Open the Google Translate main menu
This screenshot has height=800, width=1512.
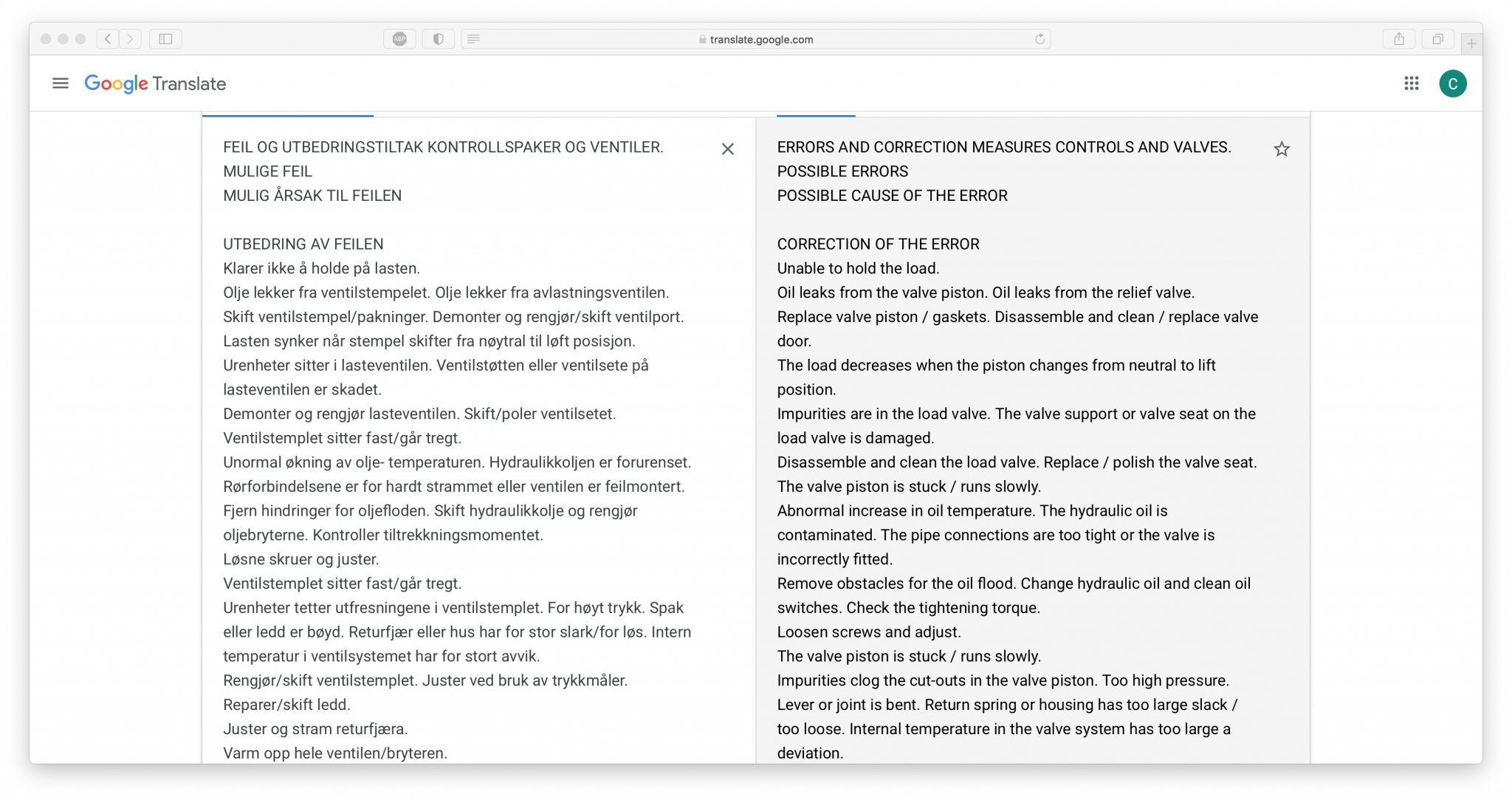(x=61, y=83)
